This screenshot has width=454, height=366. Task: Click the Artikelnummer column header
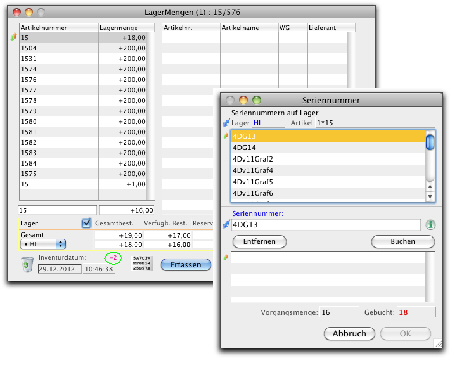point(59,27)
